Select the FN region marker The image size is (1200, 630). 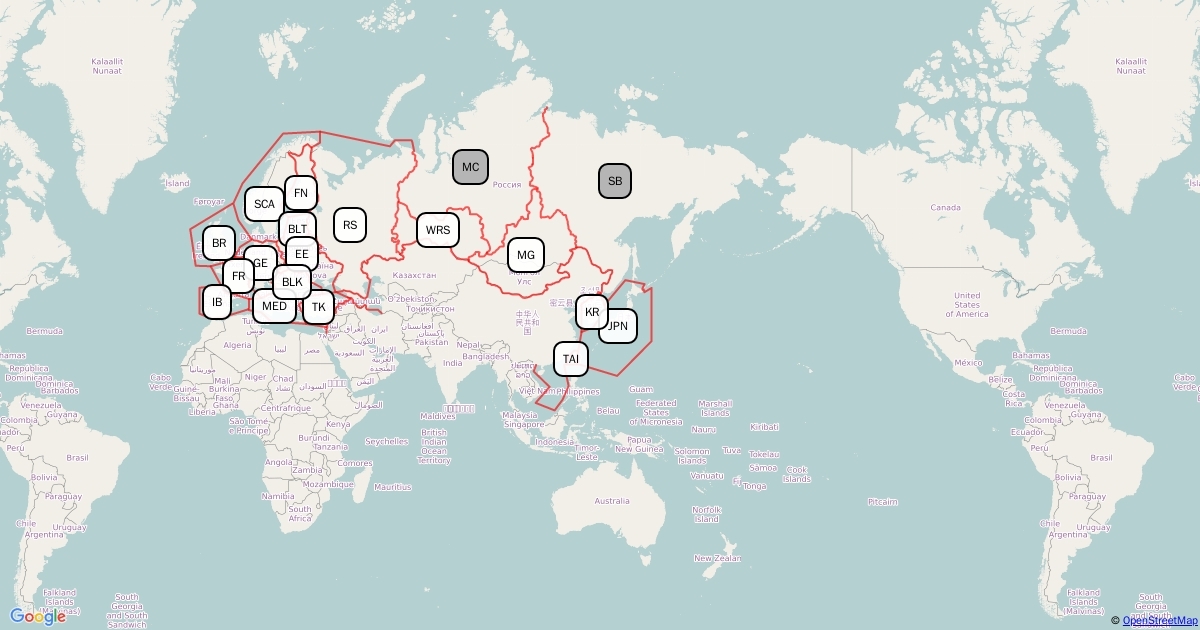tap(300, 192)
